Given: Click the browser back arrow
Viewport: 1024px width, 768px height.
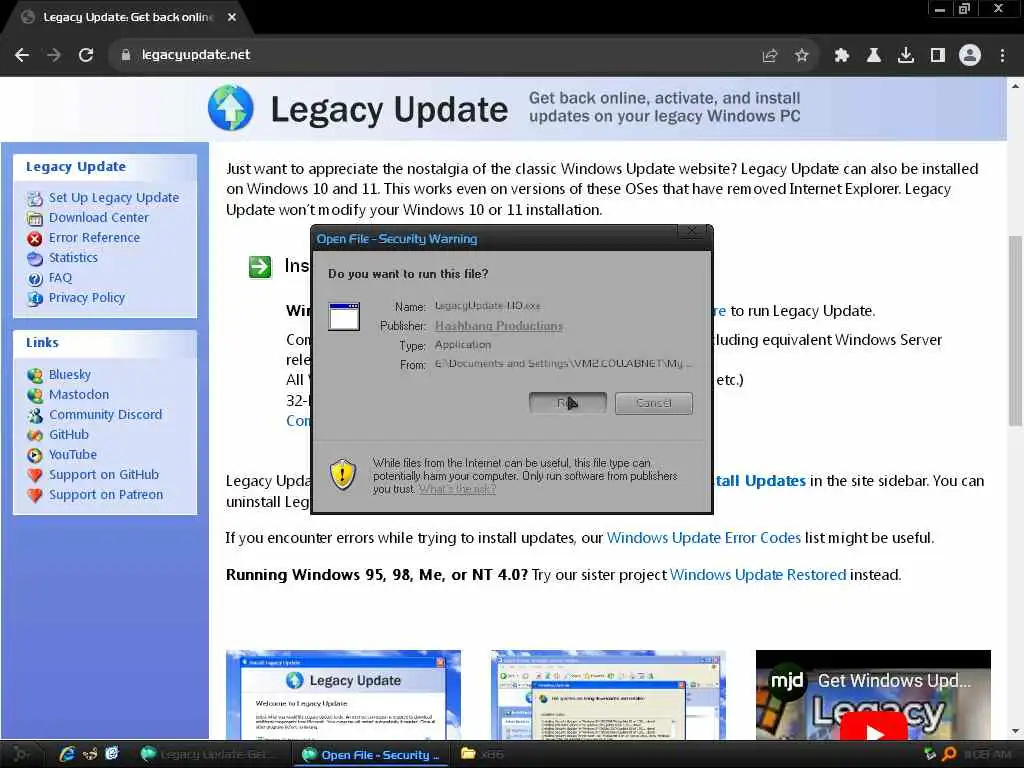Looking at the screenshot, I should point(22,56).
